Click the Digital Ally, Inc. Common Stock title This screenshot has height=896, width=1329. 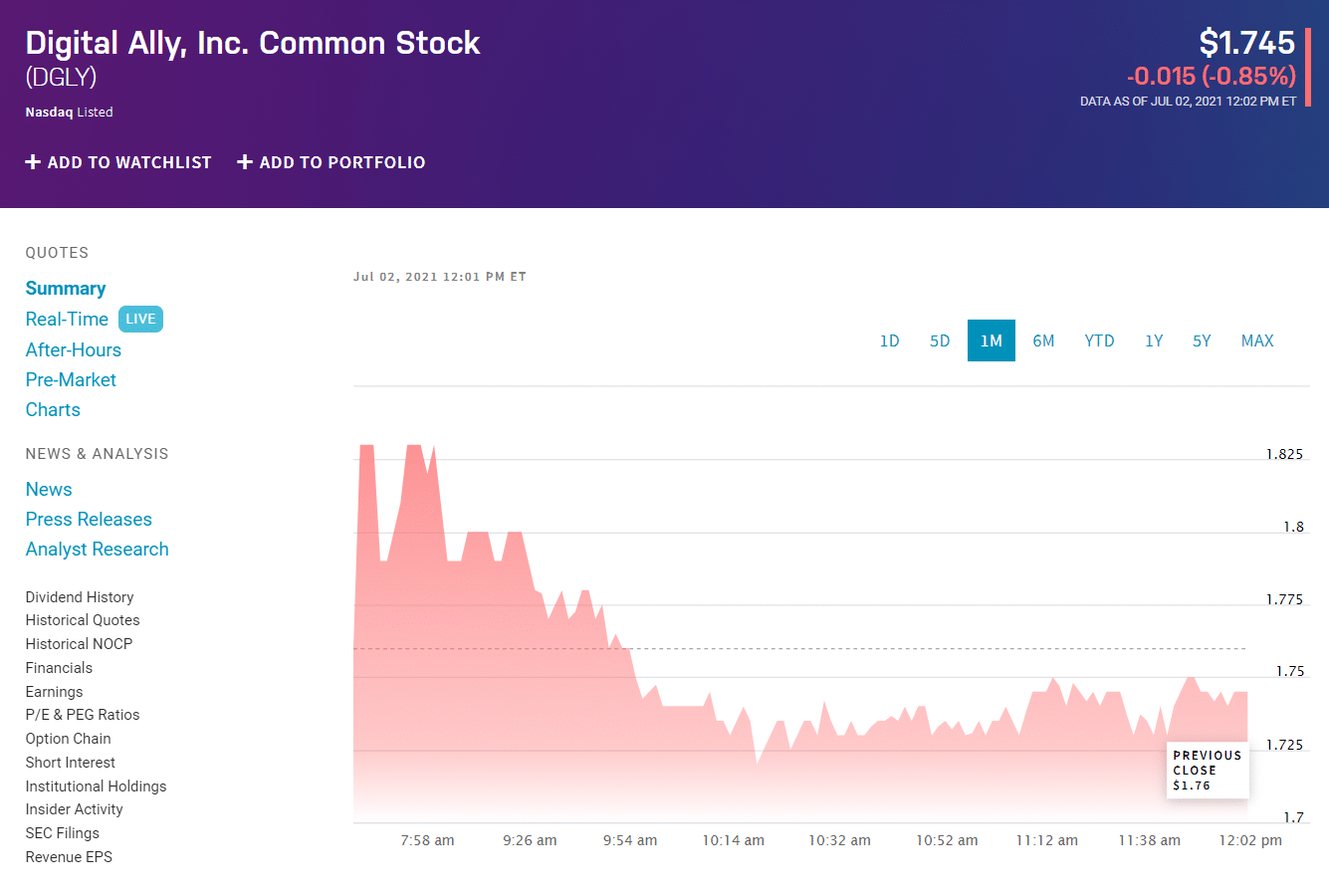coord(253,43)
